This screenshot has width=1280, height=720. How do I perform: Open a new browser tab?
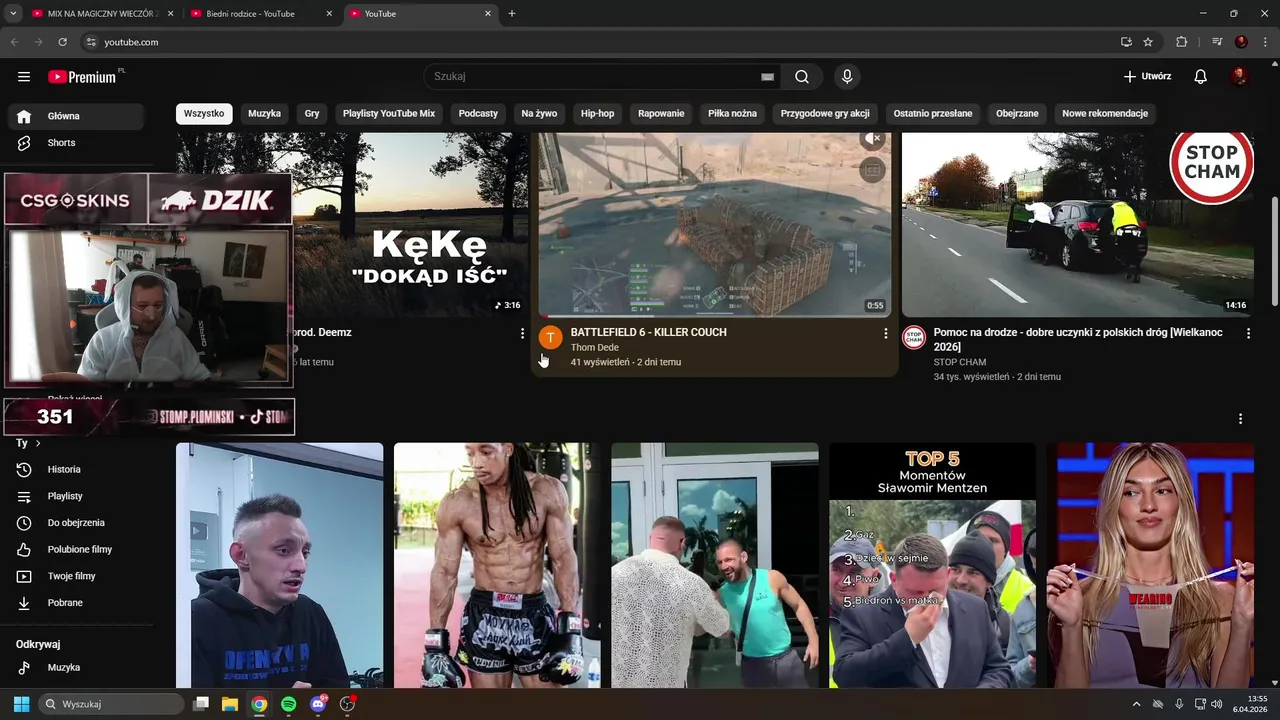click(x=512, y=14)
